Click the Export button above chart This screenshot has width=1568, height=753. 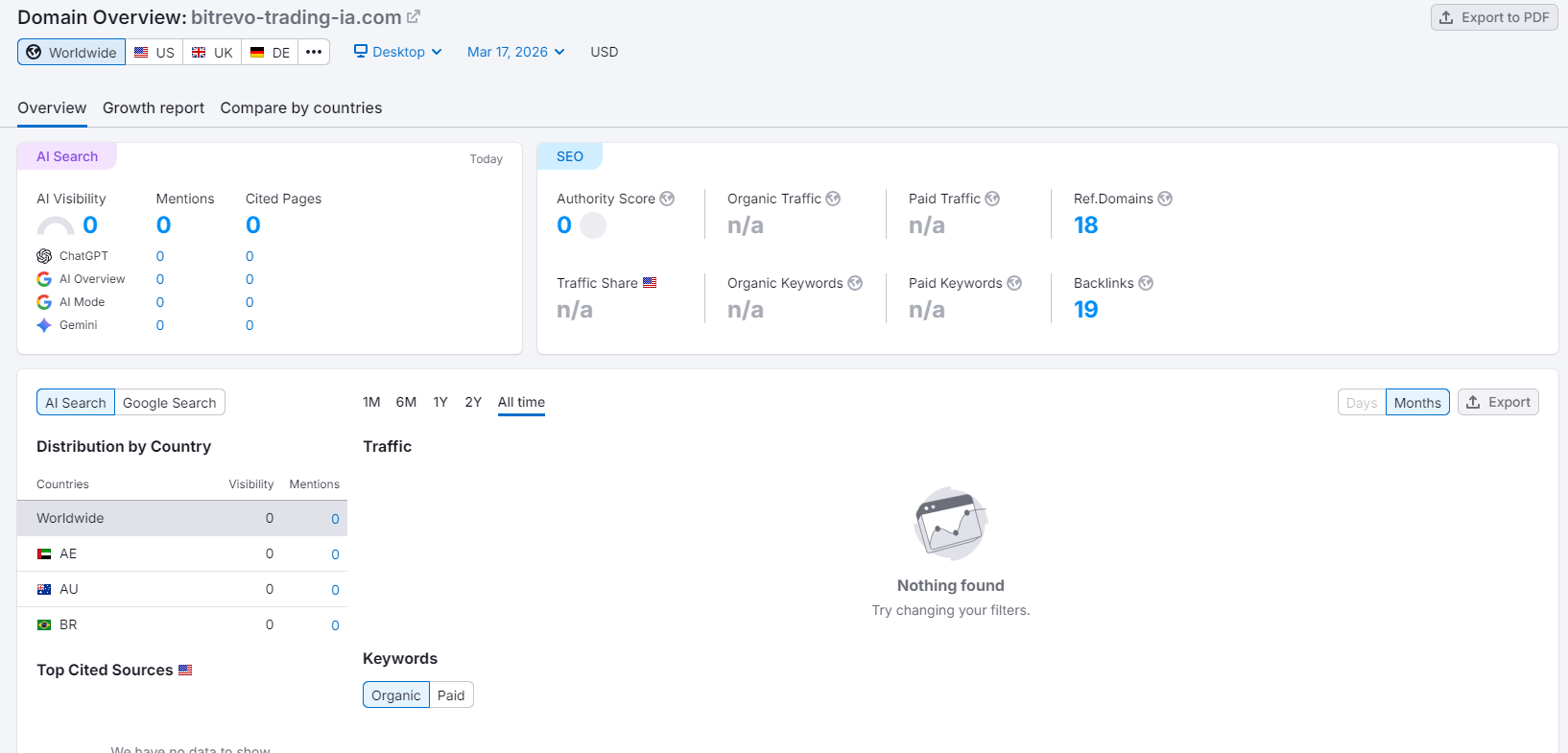pos(1498,402)
